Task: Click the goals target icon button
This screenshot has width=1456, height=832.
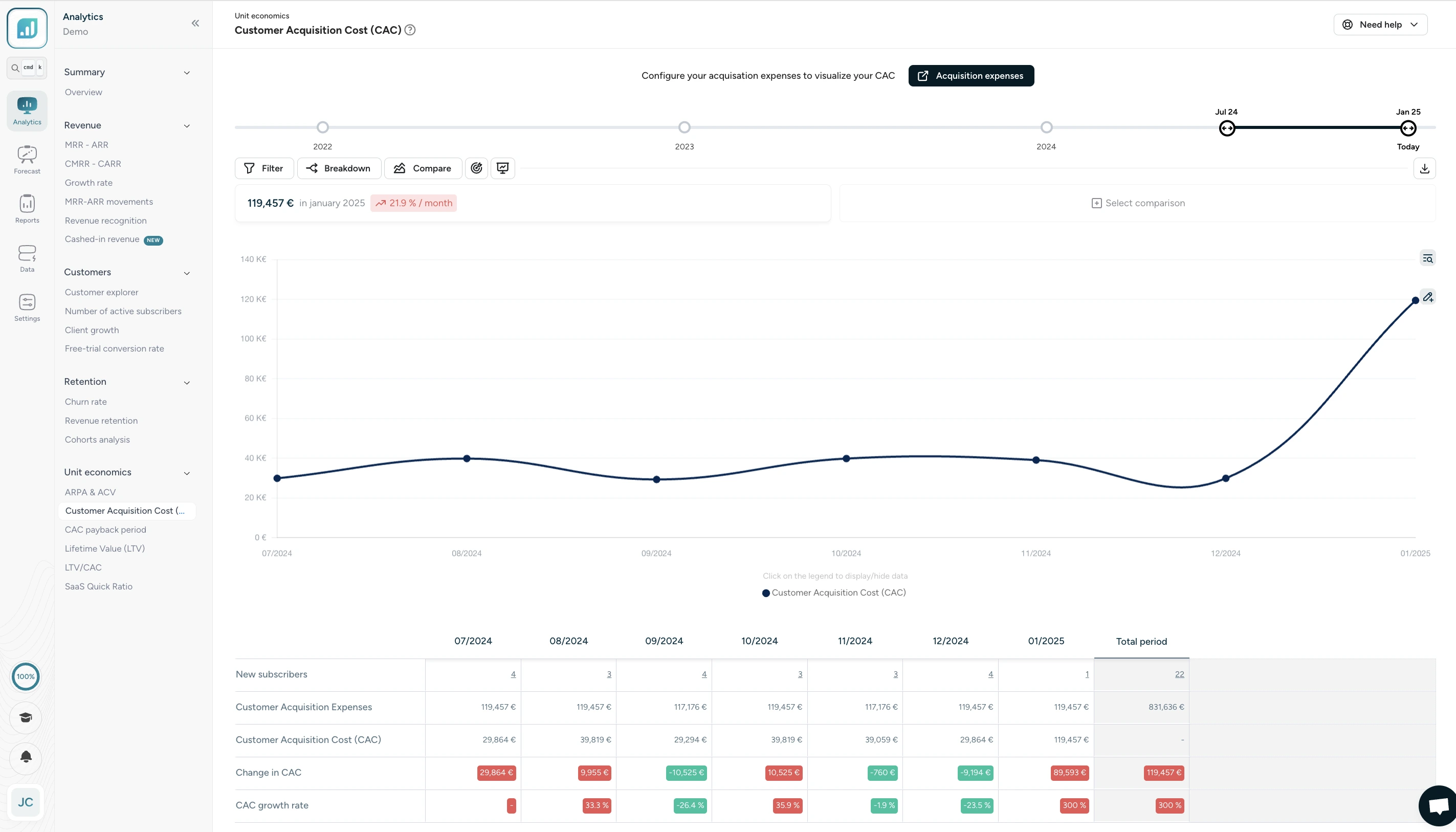Action: [476, 168]
